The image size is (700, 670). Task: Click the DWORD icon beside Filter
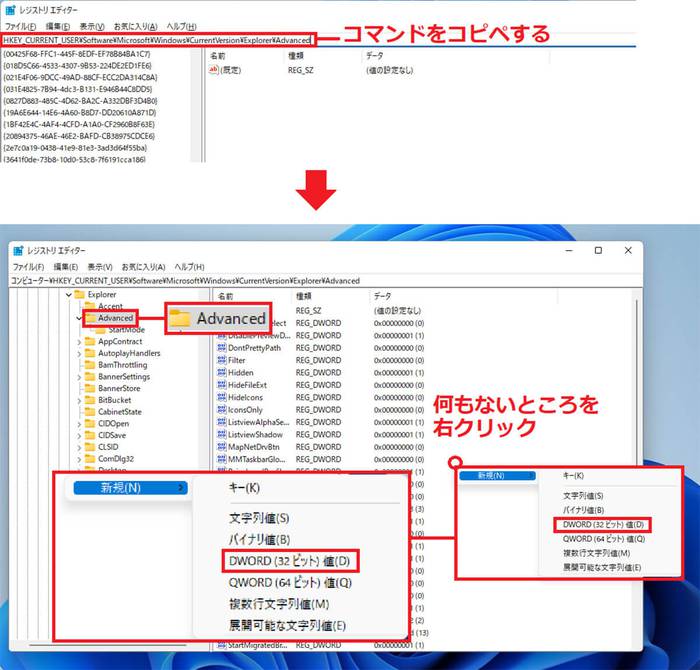(x=221, y=360)
